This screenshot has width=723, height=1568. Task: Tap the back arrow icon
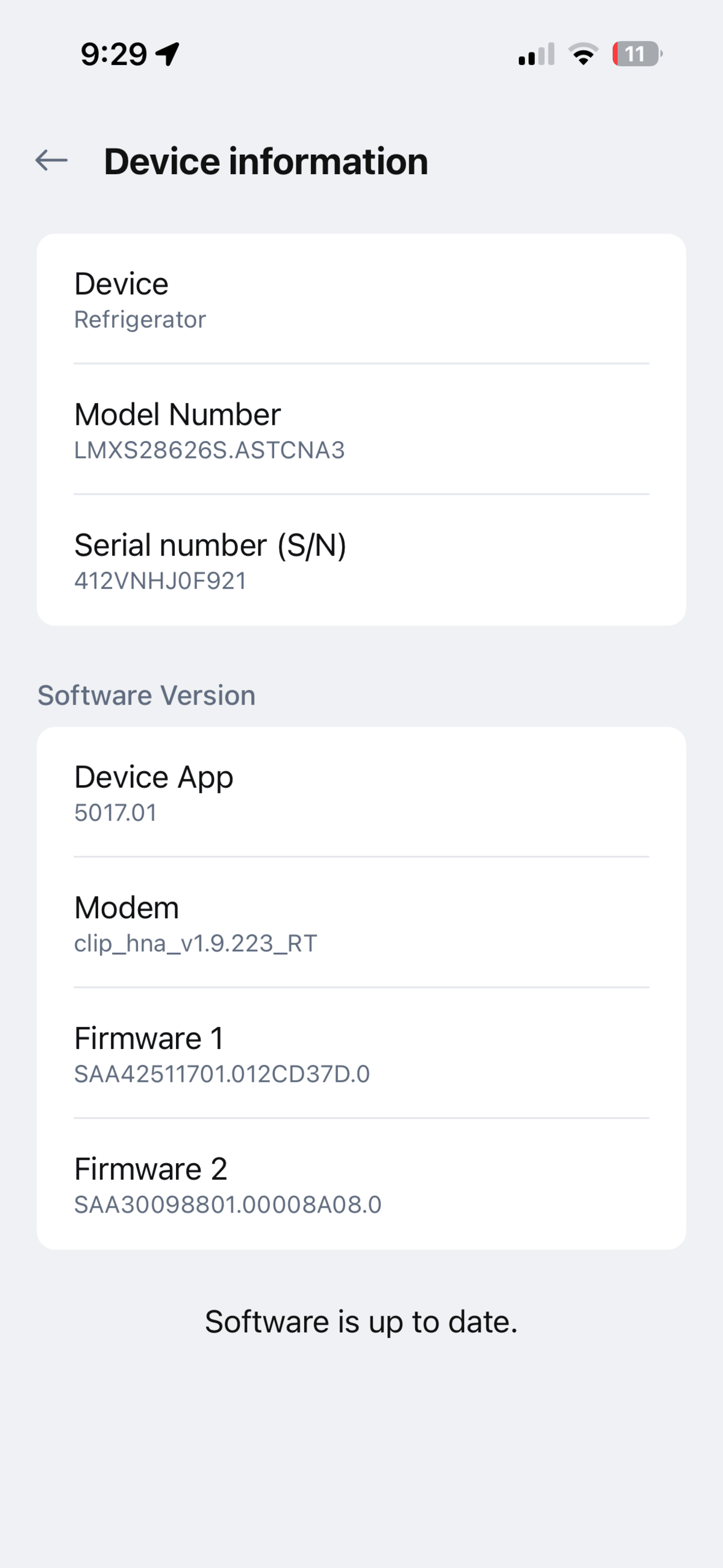point(51,161)
